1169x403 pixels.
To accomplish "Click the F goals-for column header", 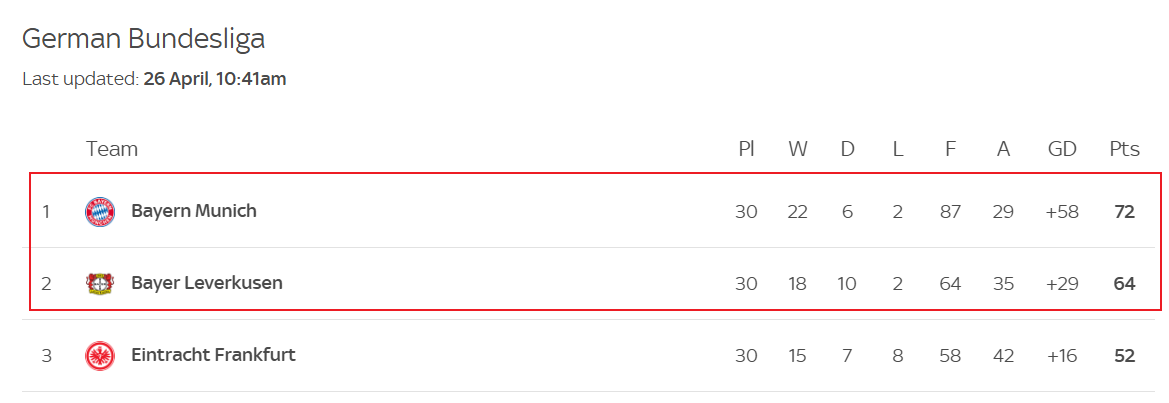I will (950, 149).
